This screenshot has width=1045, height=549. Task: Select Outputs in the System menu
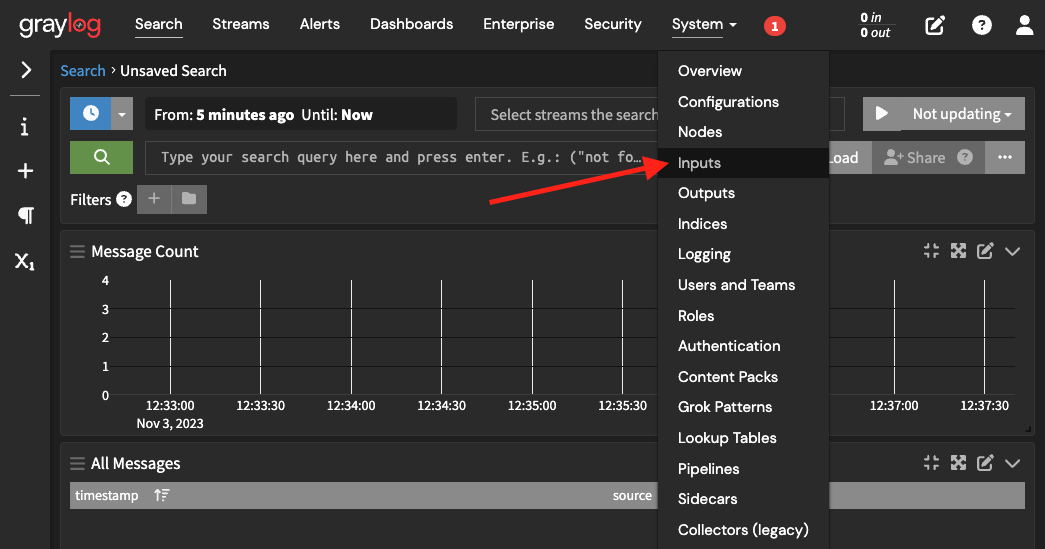click(743, 193)
